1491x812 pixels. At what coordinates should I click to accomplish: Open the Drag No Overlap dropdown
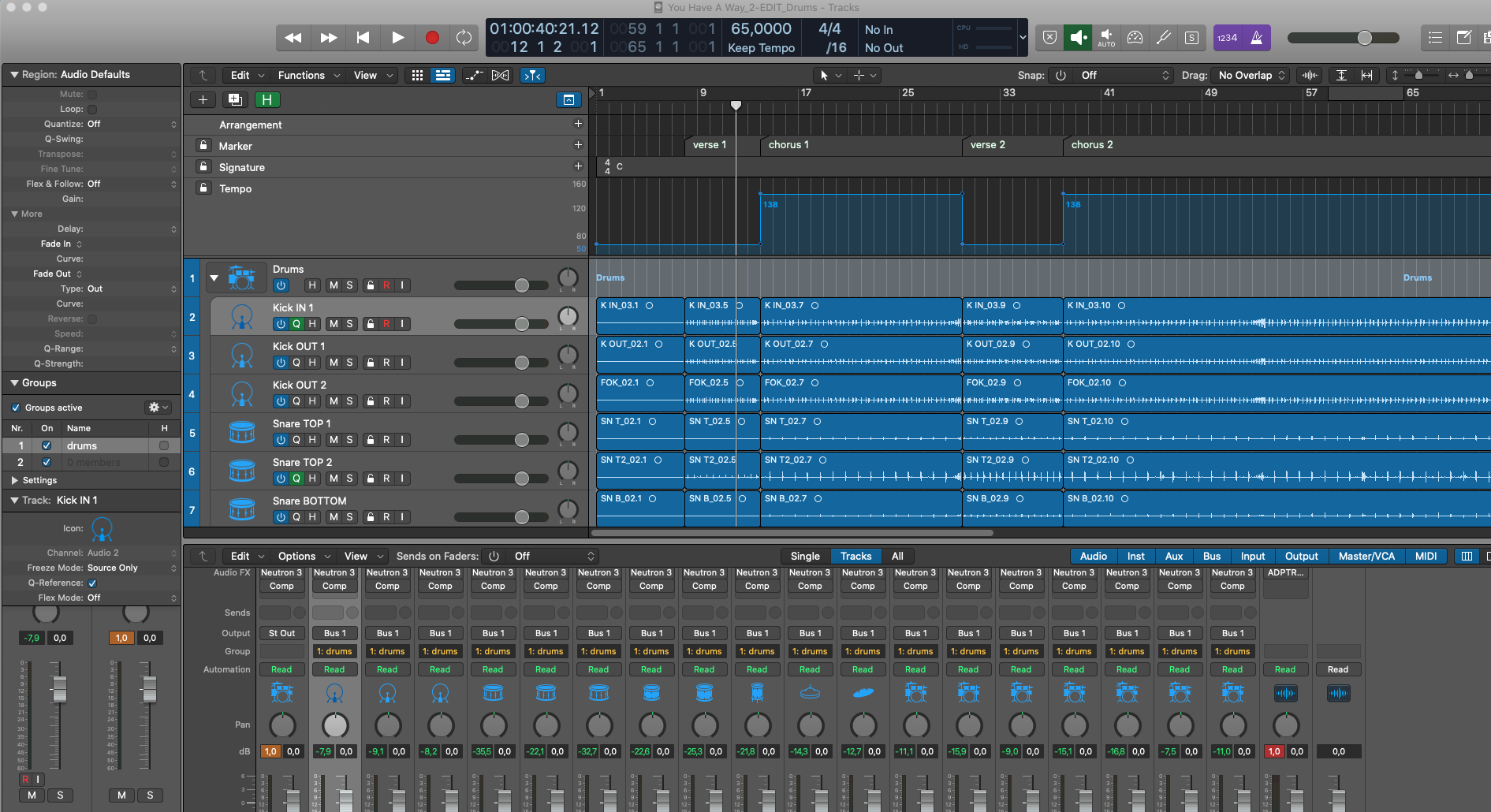click(1251, 75)
